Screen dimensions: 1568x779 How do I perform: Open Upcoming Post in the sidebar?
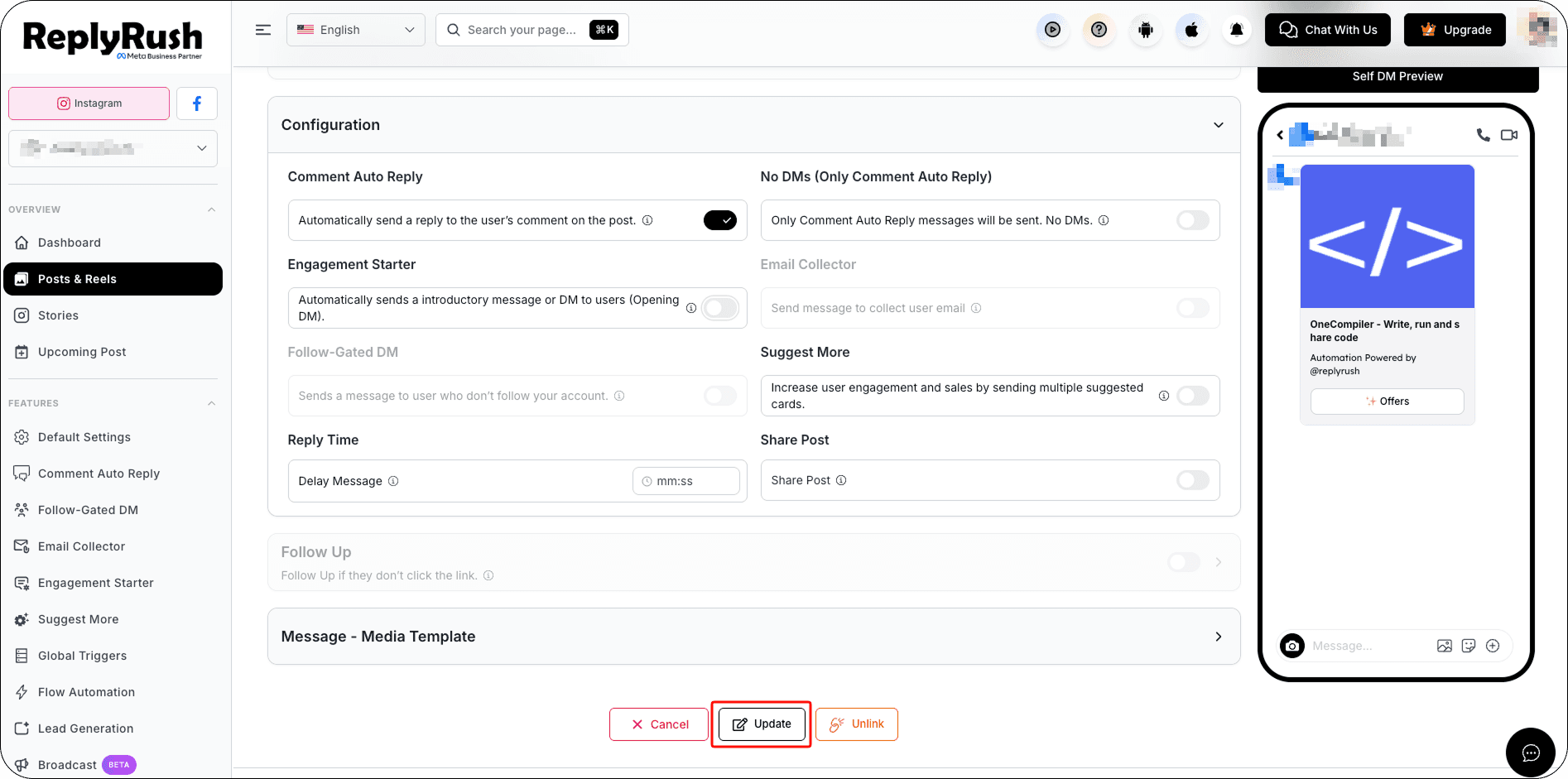pos(113,352)
